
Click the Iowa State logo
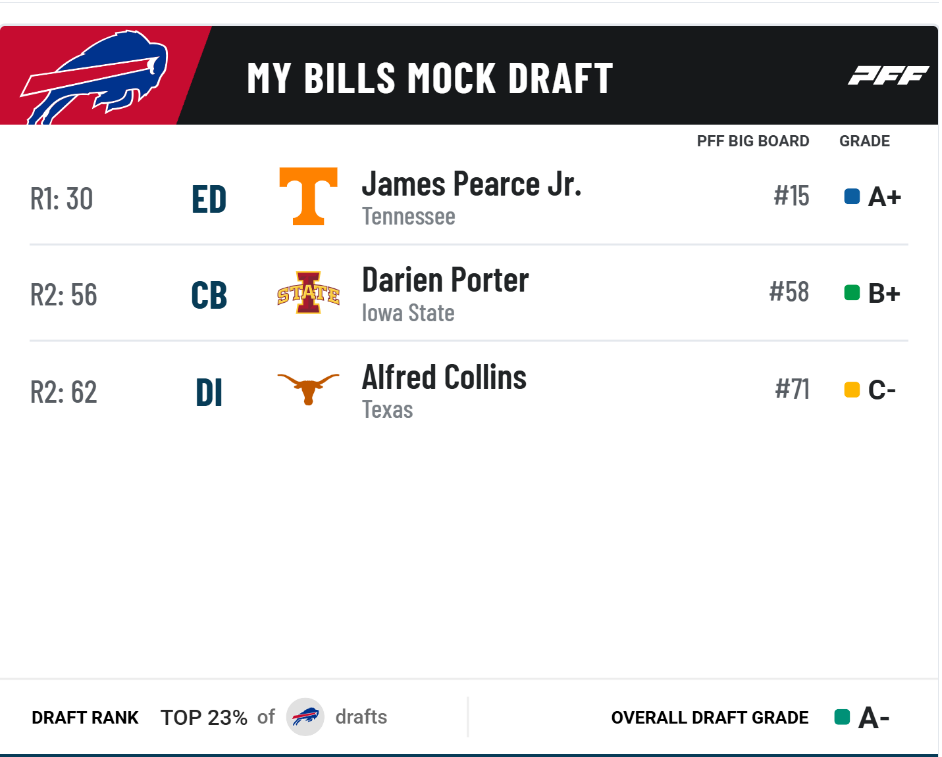click(308, 293)
